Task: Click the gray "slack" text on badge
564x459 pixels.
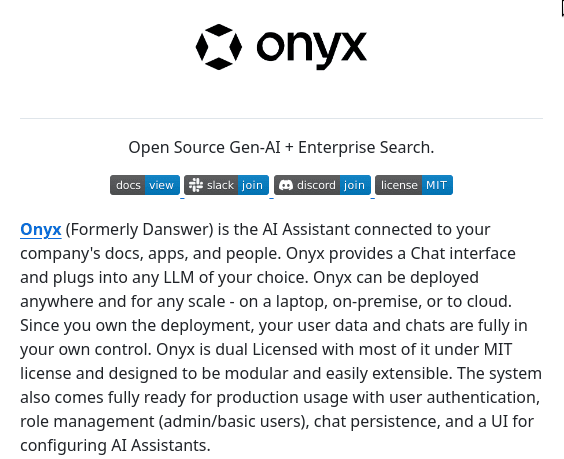Action: pos(220,185)
